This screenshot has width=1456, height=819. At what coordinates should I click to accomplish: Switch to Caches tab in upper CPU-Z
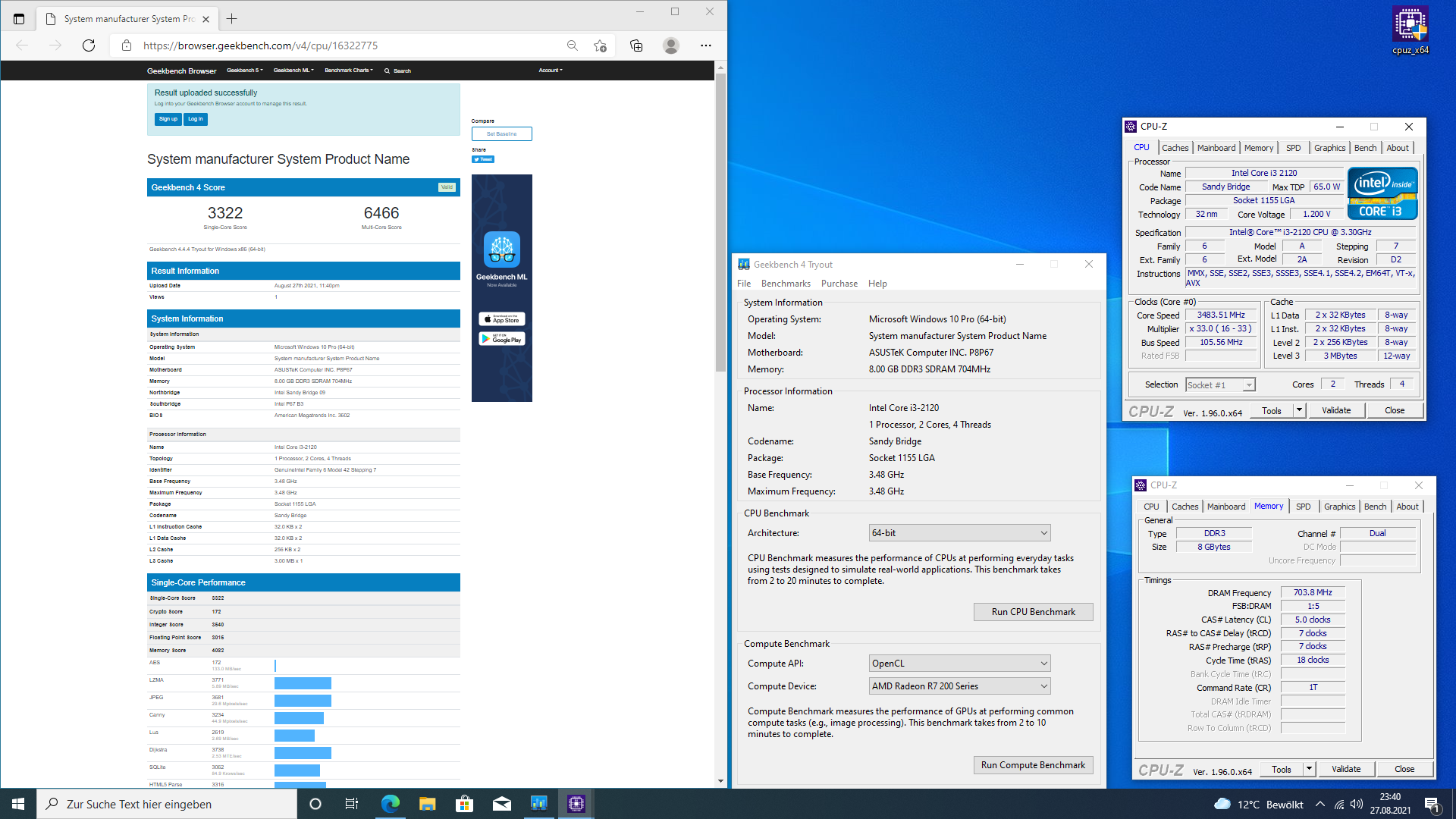[1175, 148]
